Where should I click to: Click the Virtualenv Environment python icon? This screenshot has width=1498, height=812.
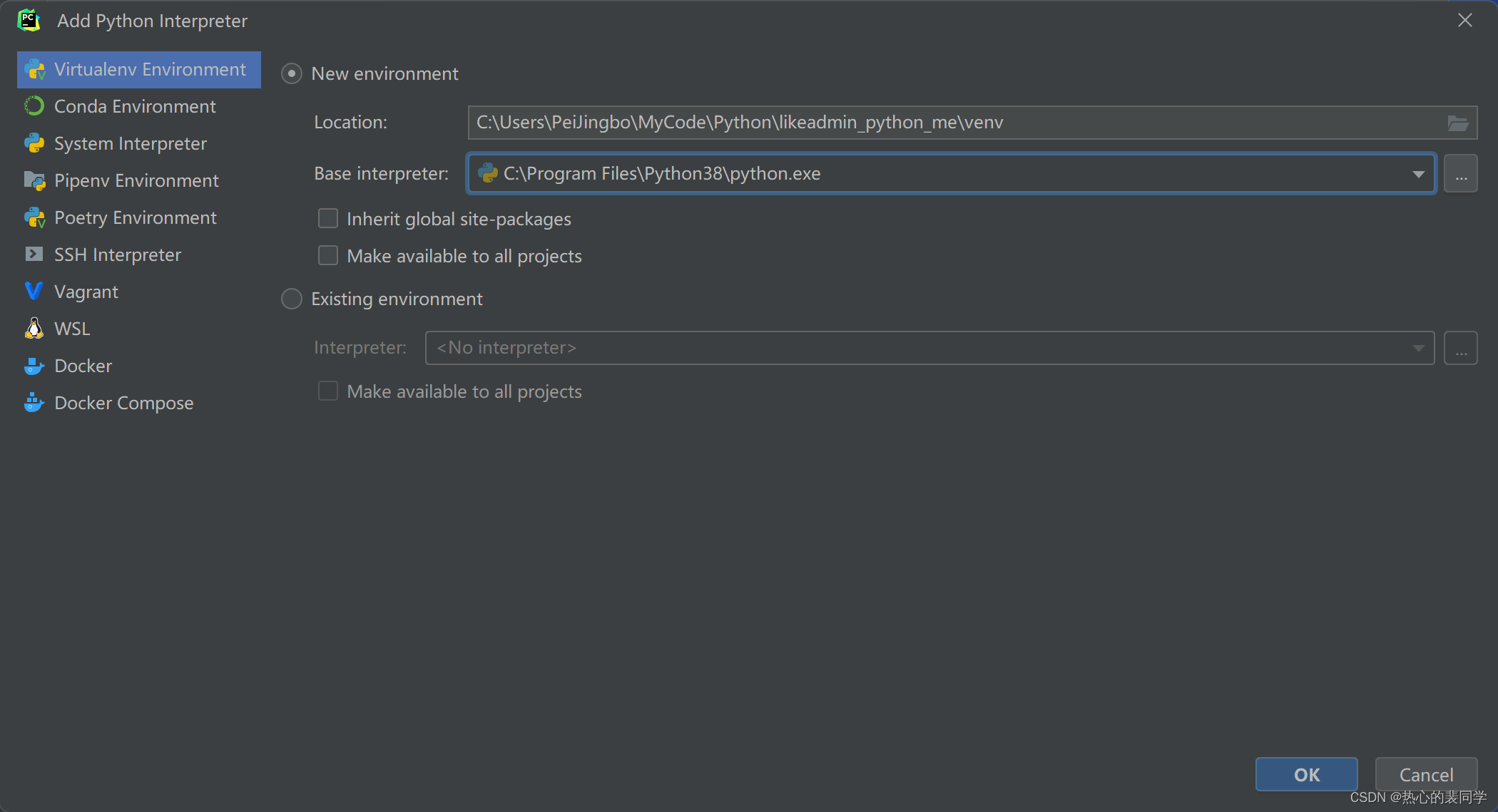pyautogui.click(x=34, y=70)
